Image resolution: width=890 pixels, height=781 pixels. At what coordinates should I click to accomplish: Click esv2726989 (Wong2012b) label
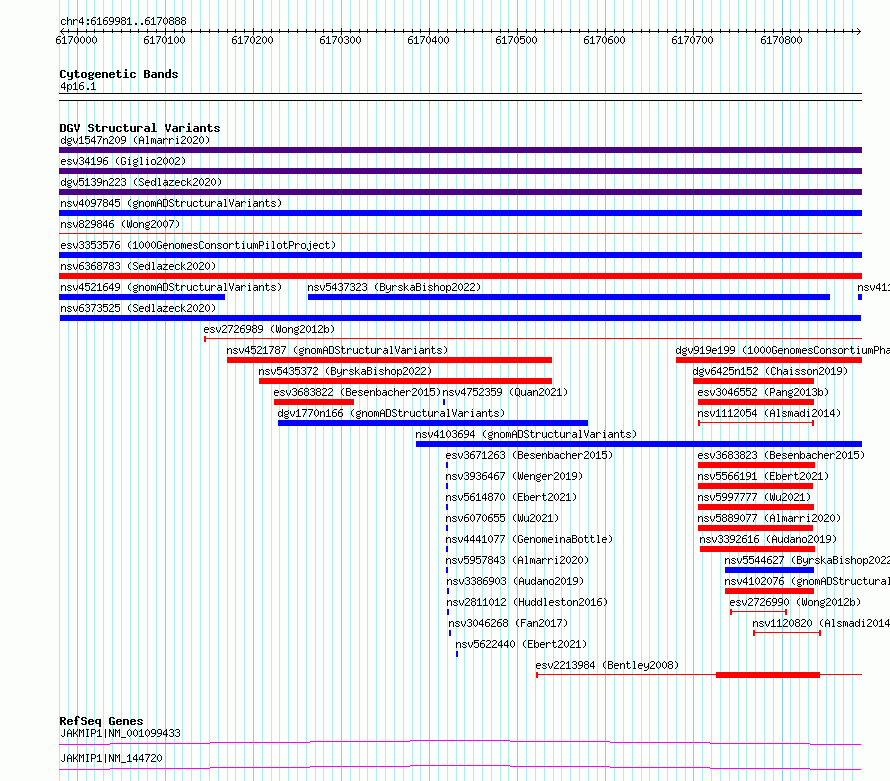tap(269, 329)
